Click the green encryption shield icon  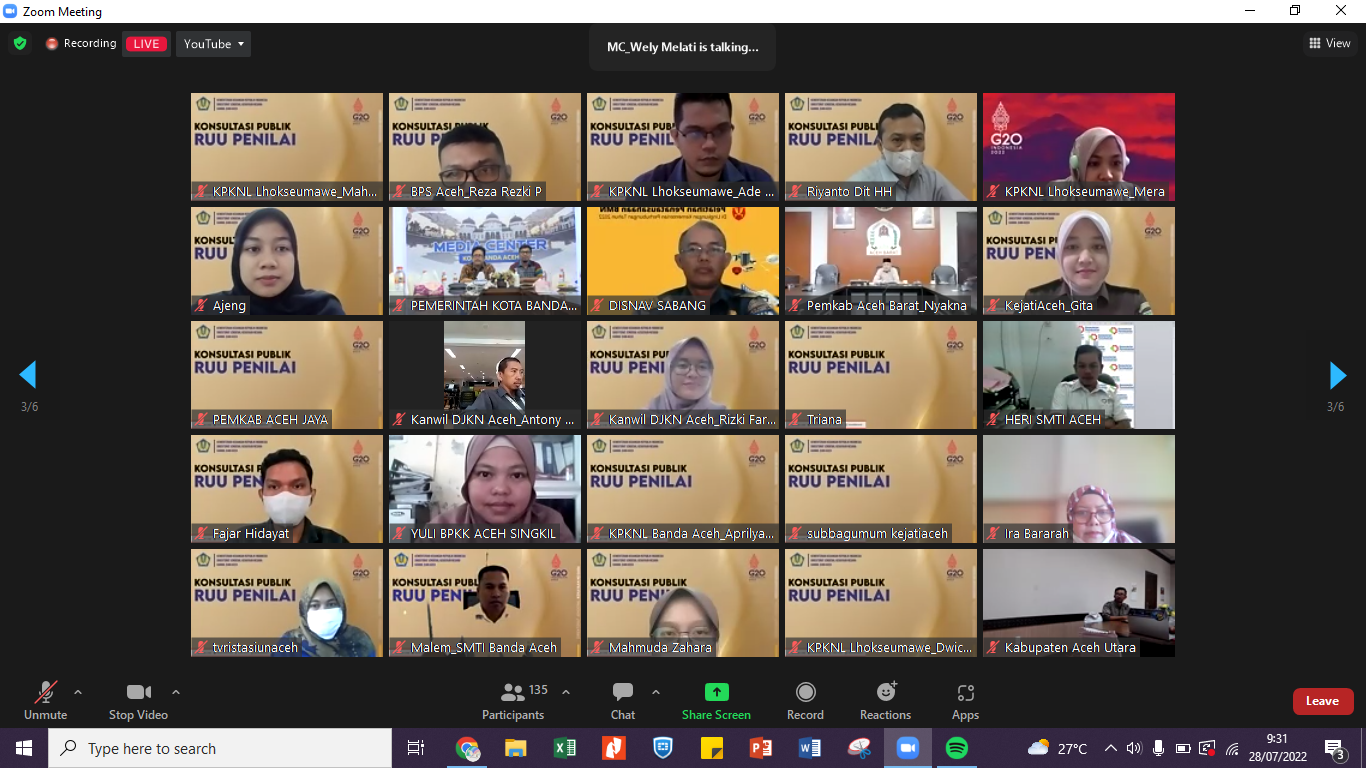tap(20, 44)
